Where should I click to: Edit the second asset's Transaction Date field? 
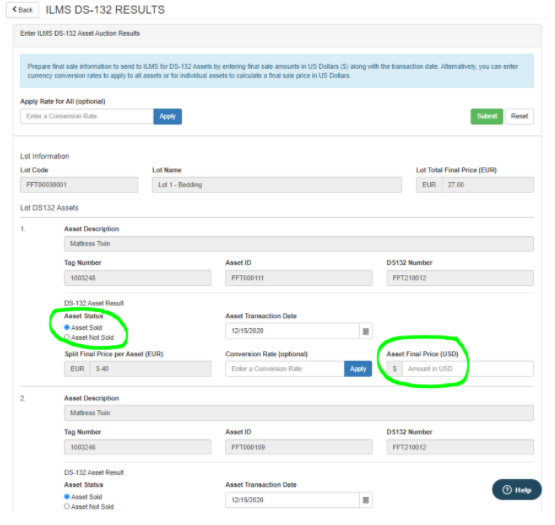point(292,500)
